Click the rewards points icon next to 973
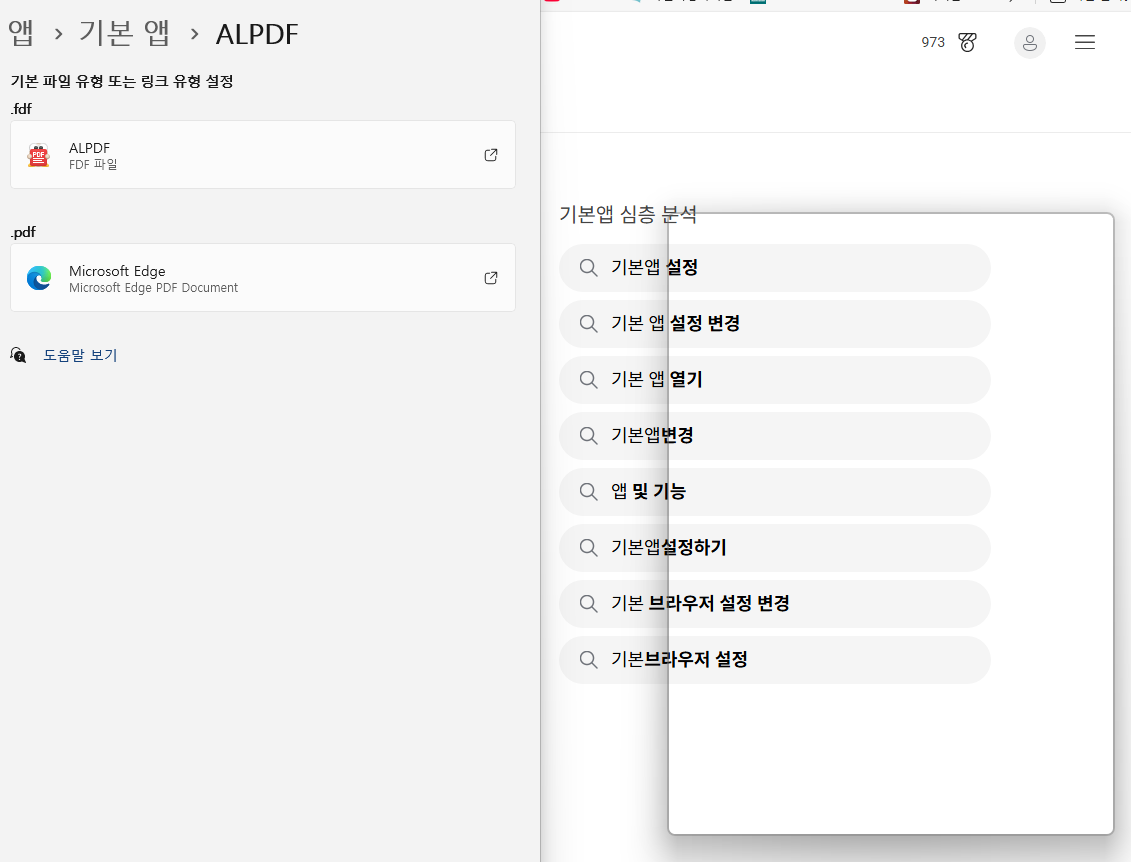This screenshot has height=862, width=1131. 967,43
